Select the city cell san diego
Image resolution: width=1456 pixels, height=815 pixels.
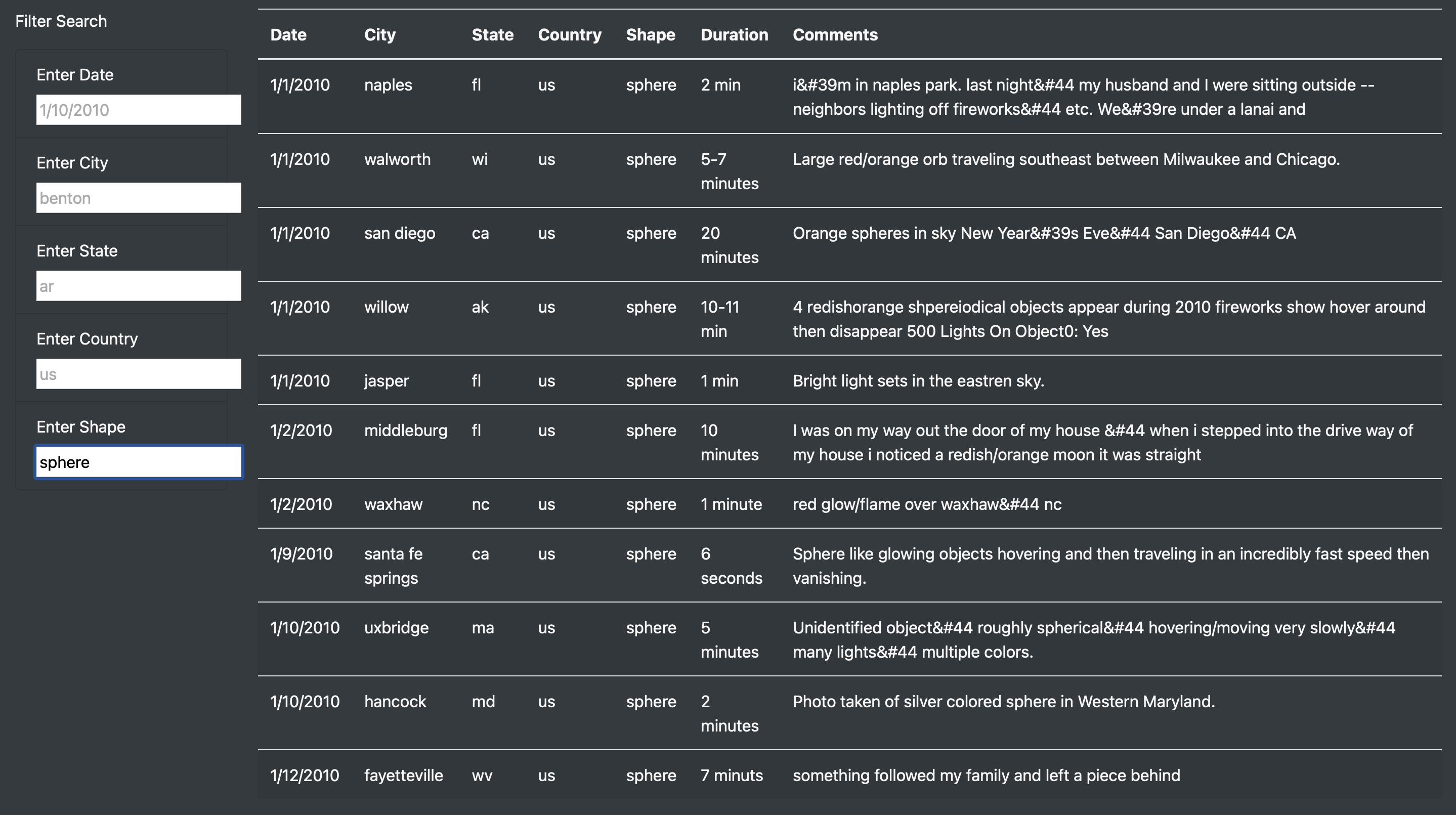click(x=400, y=233)
